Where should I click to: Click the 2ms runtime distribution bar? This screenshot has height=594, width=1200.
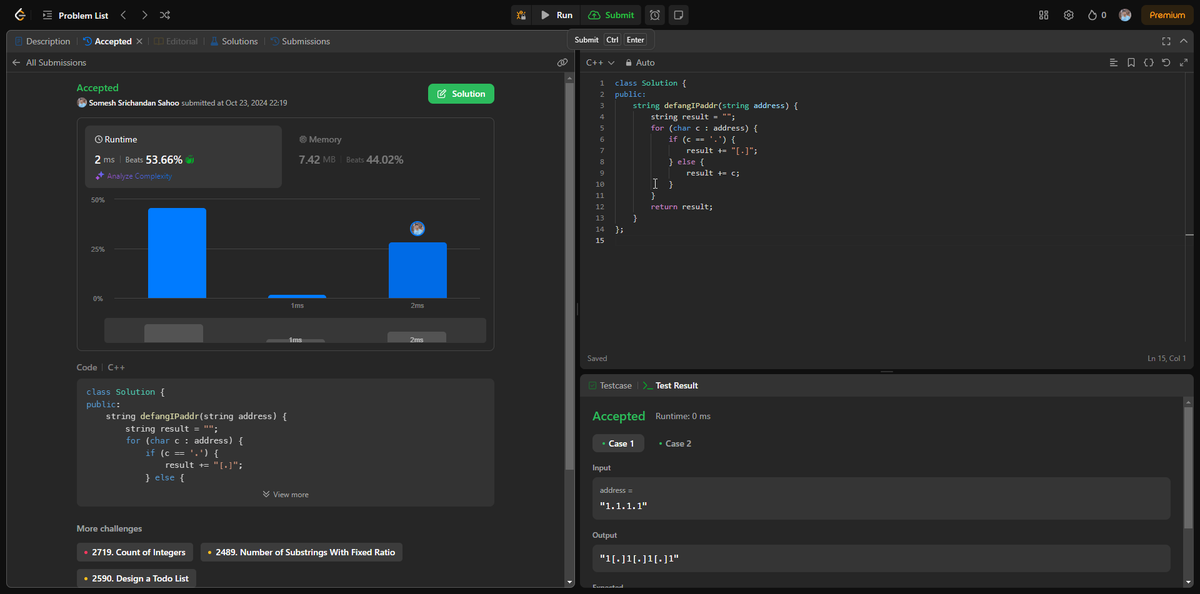[417, 270]
